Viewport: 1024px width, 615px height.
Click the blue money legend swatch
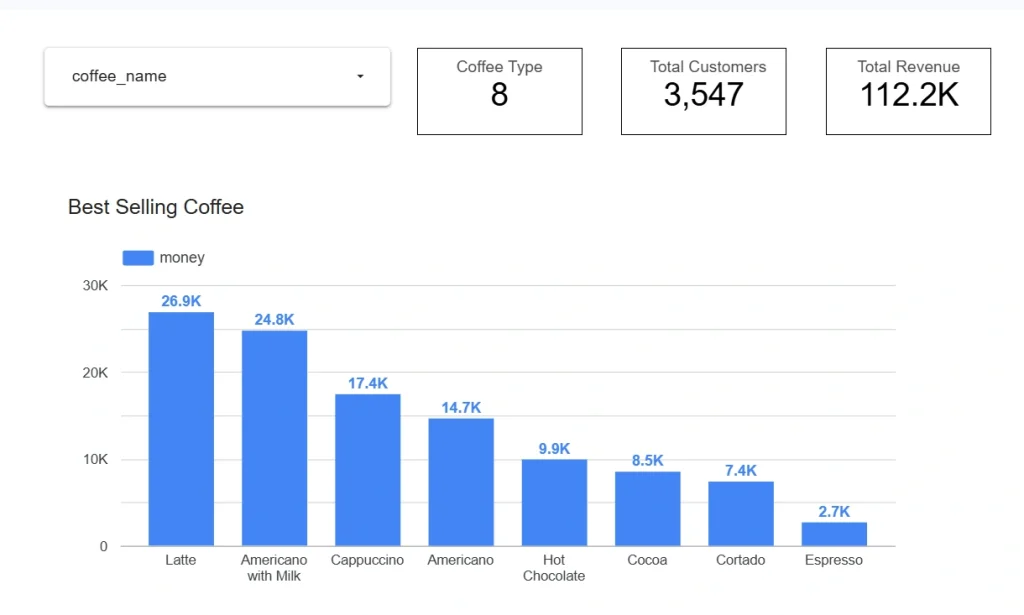click(x=138, y=258)
